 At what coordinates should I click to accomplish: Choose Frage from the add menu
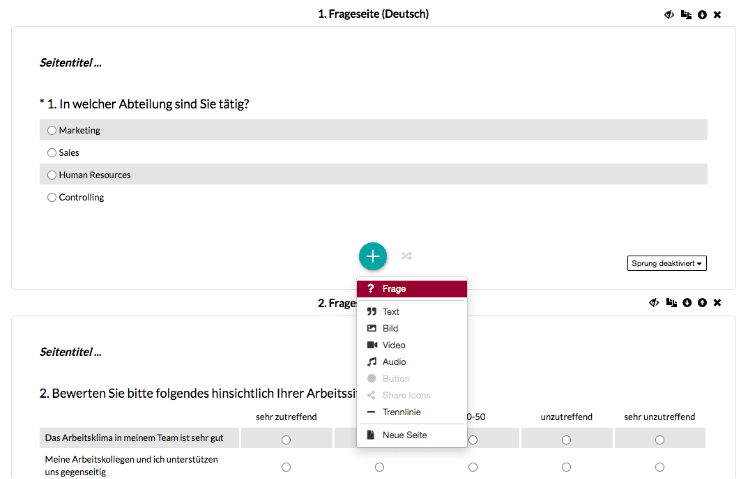[411, 289]
